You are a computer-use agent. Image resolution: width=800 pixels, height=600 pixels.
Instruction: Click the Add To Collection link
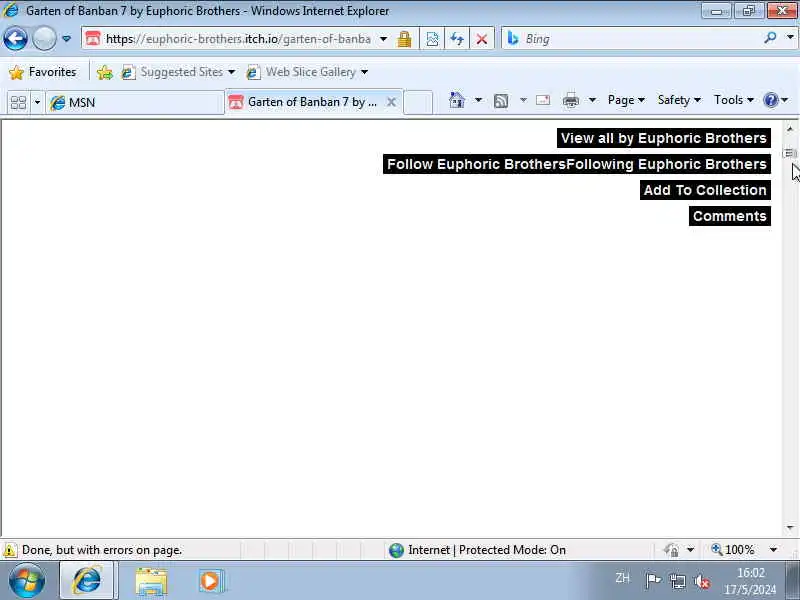tap(705, 190)
